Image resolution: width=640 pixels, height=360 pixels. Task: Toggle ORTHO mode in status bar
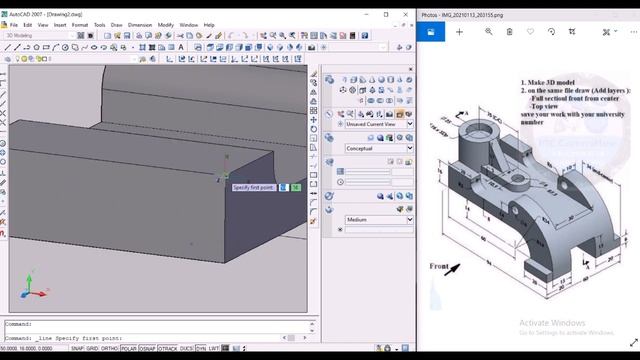pyautogui.click(x=109, y=349)
